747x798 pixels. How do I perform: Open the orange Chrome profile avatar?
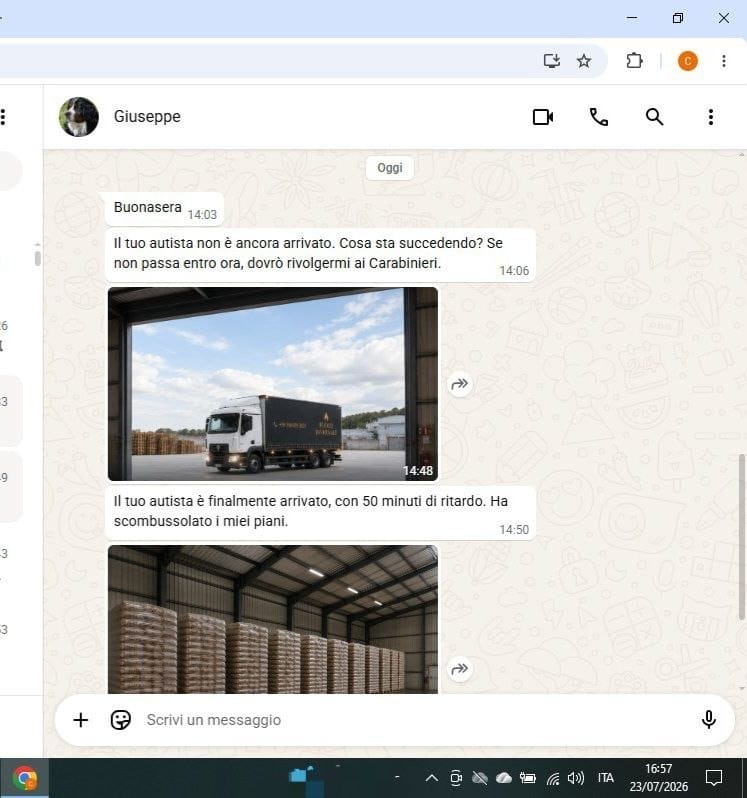(x=687, y=61)
